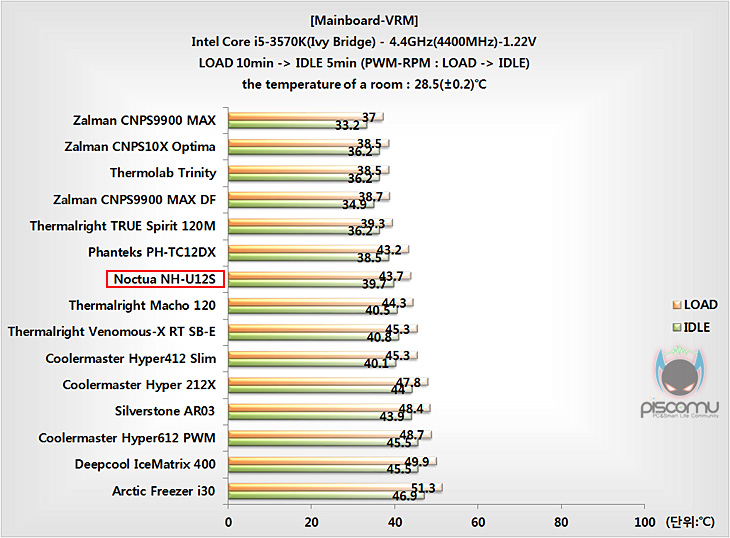Click the (단위:℃) unit label
This screenshot has width=730, height=538.
pos(690,522)
